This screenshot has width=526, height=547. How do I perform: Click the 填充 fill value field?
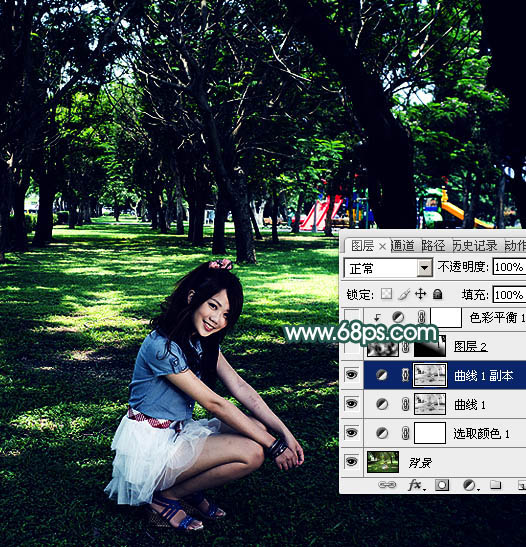(509, 295)
